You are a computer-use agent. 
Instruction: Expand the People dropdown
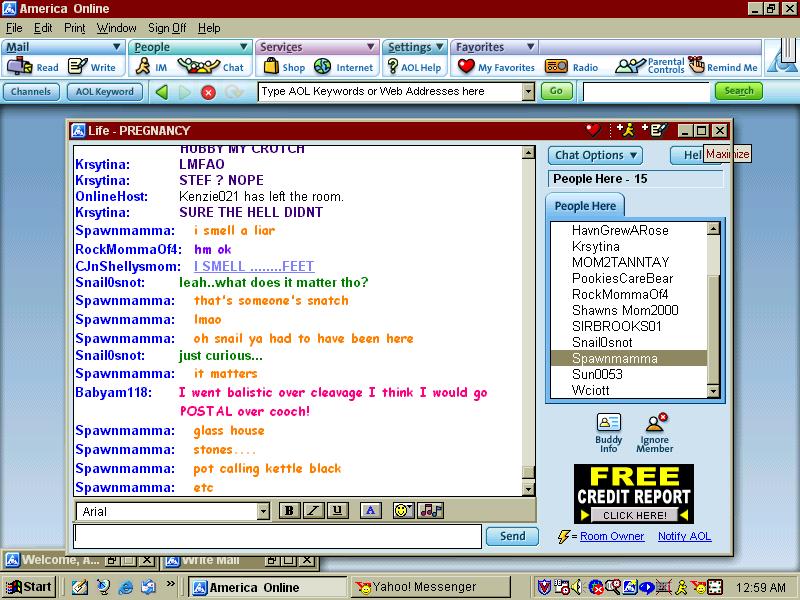[x=244, y=47]
